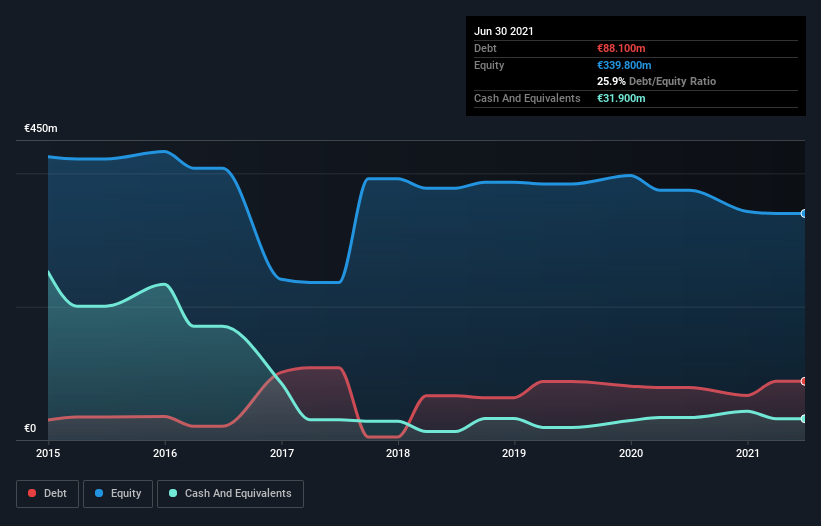Image resolution: width=821 pixels, height=526 pixels.
Task: Select the Equity endpoint marker at Jun 2021
Action: tap(804, 214)
